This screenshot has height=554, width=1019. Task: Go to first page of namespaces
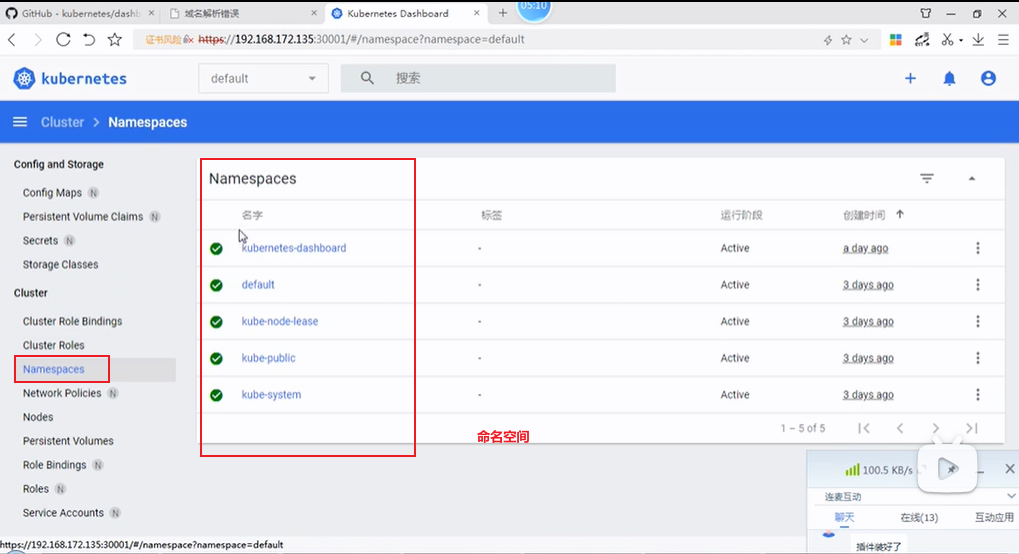[864, 428]
